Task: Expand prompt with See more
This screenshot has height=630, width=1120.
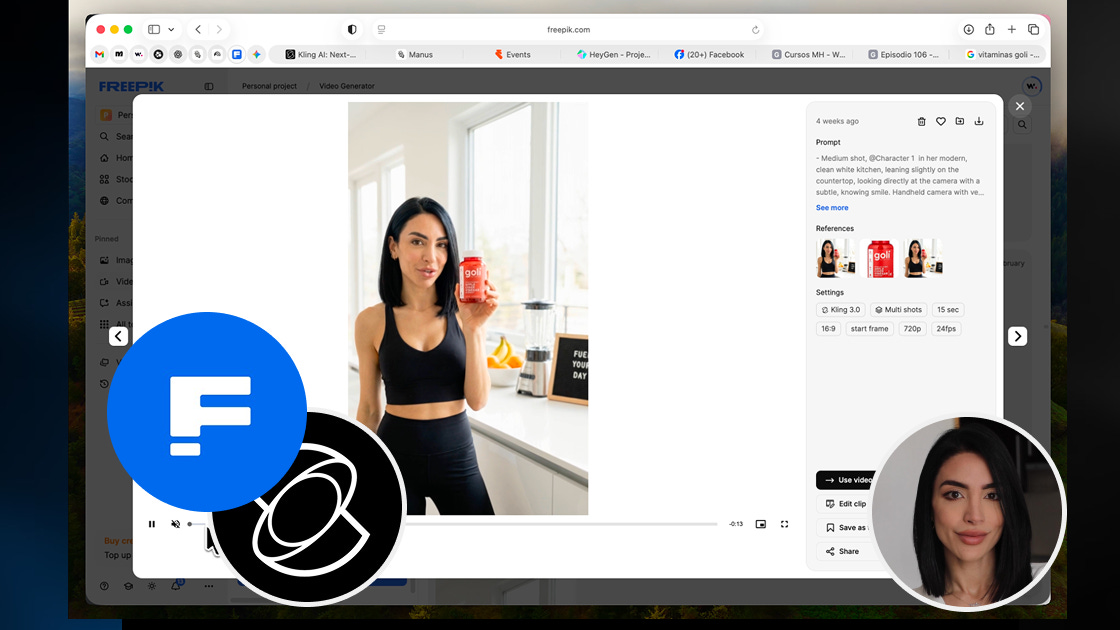Action: 832,208
